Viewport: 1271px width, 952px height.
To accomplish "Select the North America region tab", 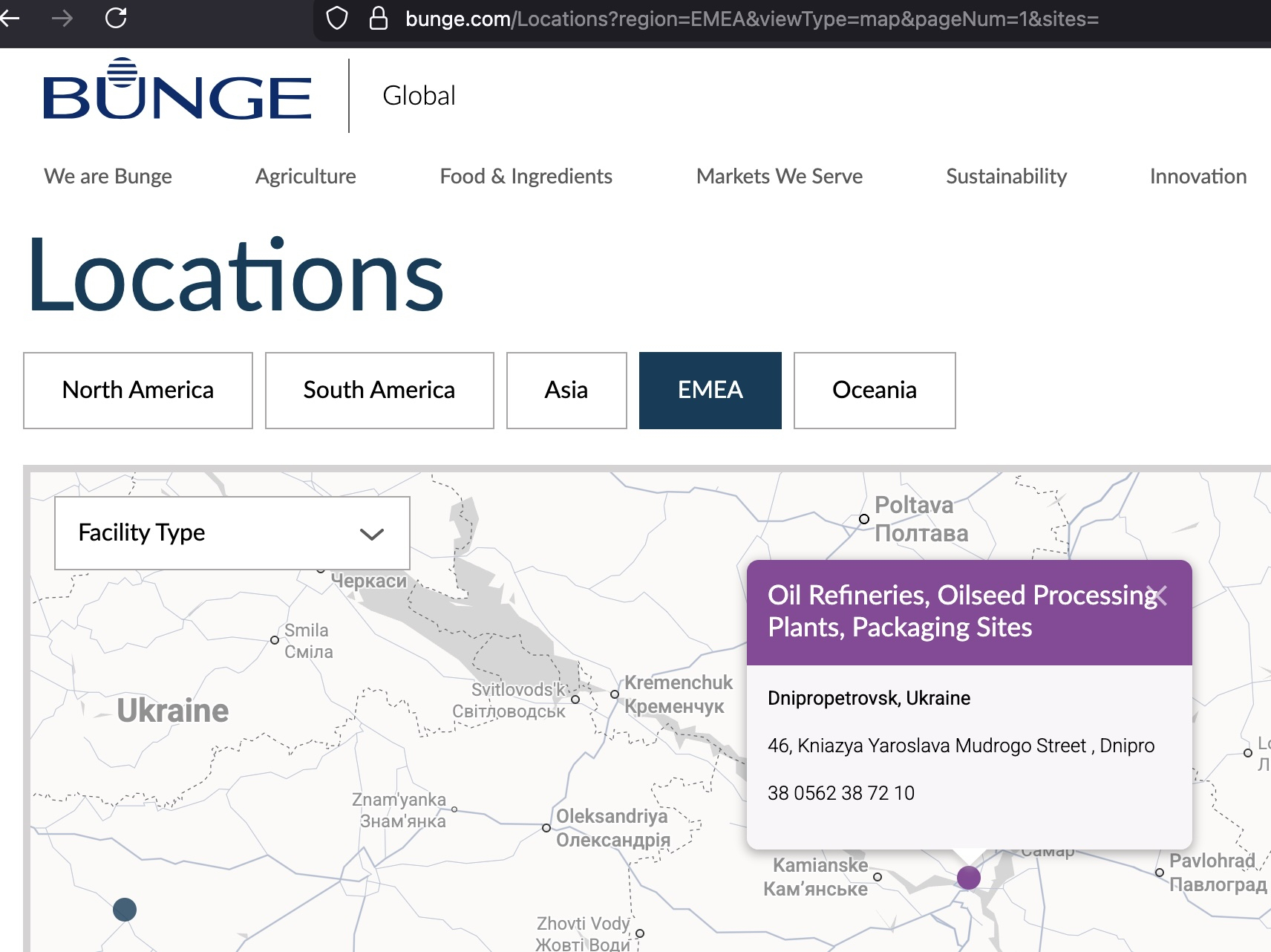I will tap(138, 391).
